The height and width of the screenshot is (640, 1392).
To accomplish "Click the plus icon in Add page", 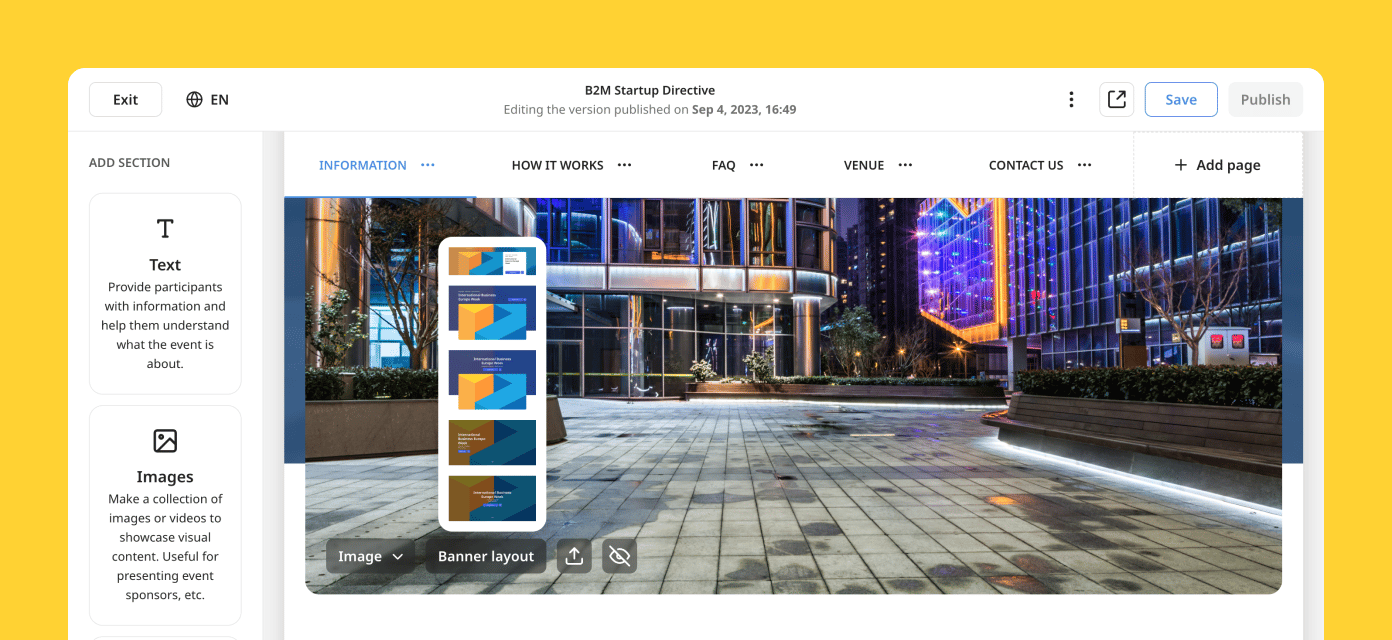I will 1181,165.
